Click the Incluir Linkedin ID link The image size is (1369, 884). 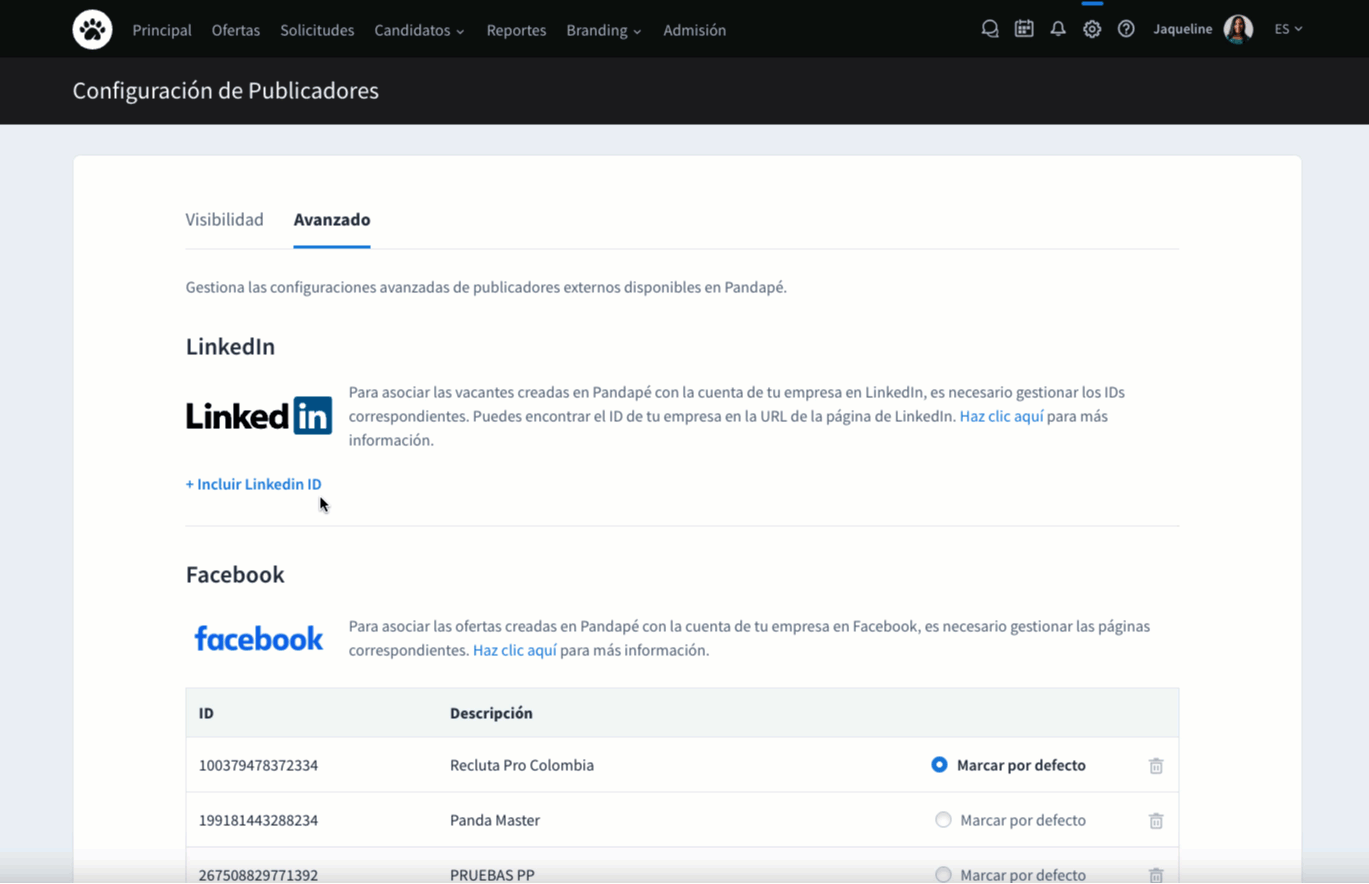[254, 484]
